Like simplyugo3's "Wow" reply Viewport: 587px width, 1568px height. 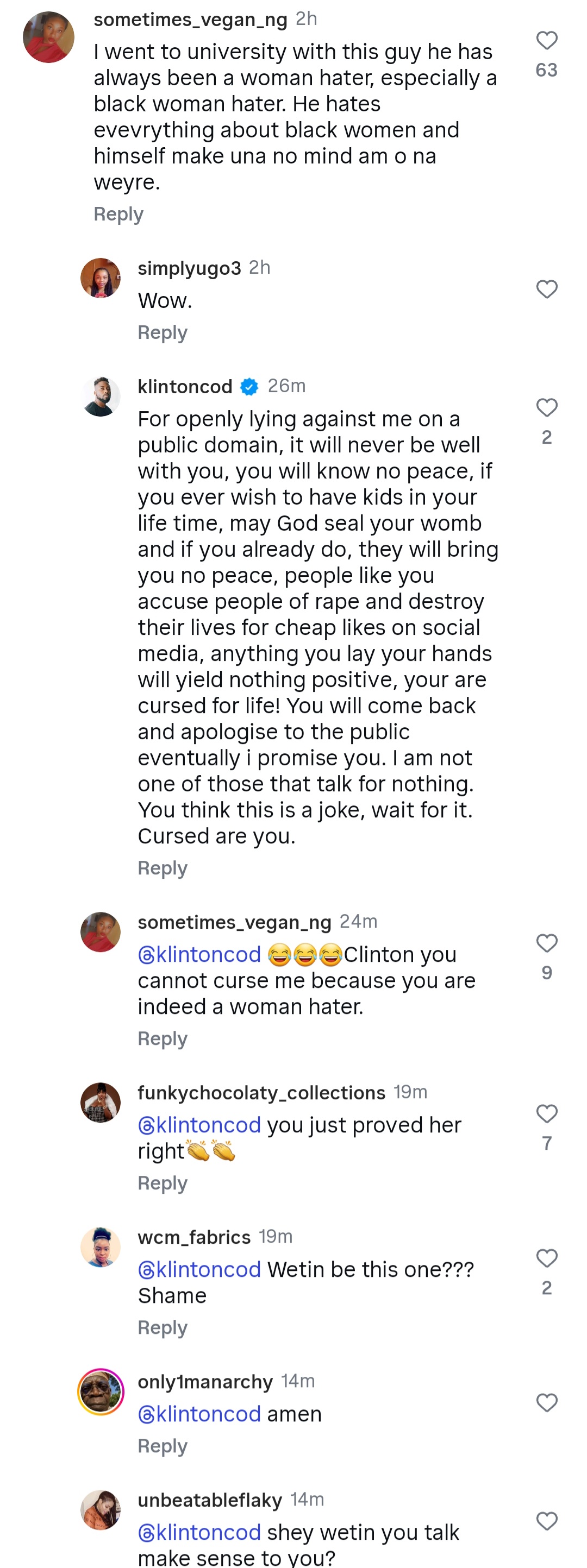[546, 288]
